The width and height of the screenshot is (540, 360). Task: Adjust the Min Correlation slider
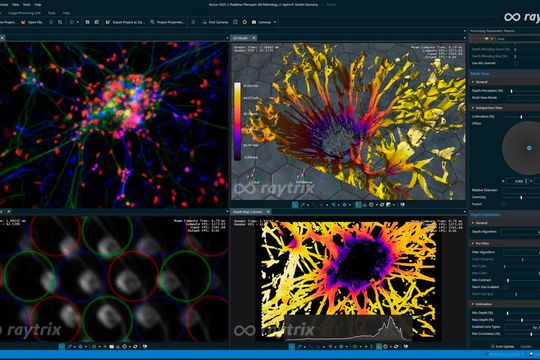531,334
